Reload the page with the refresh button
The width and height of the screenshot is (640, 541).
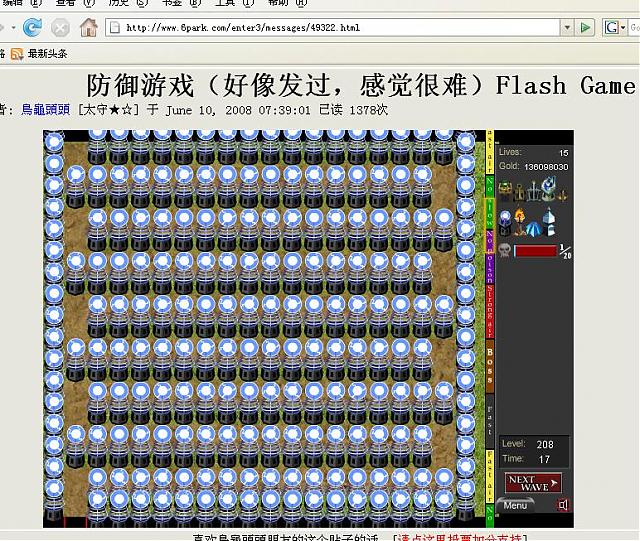point(32,27)
